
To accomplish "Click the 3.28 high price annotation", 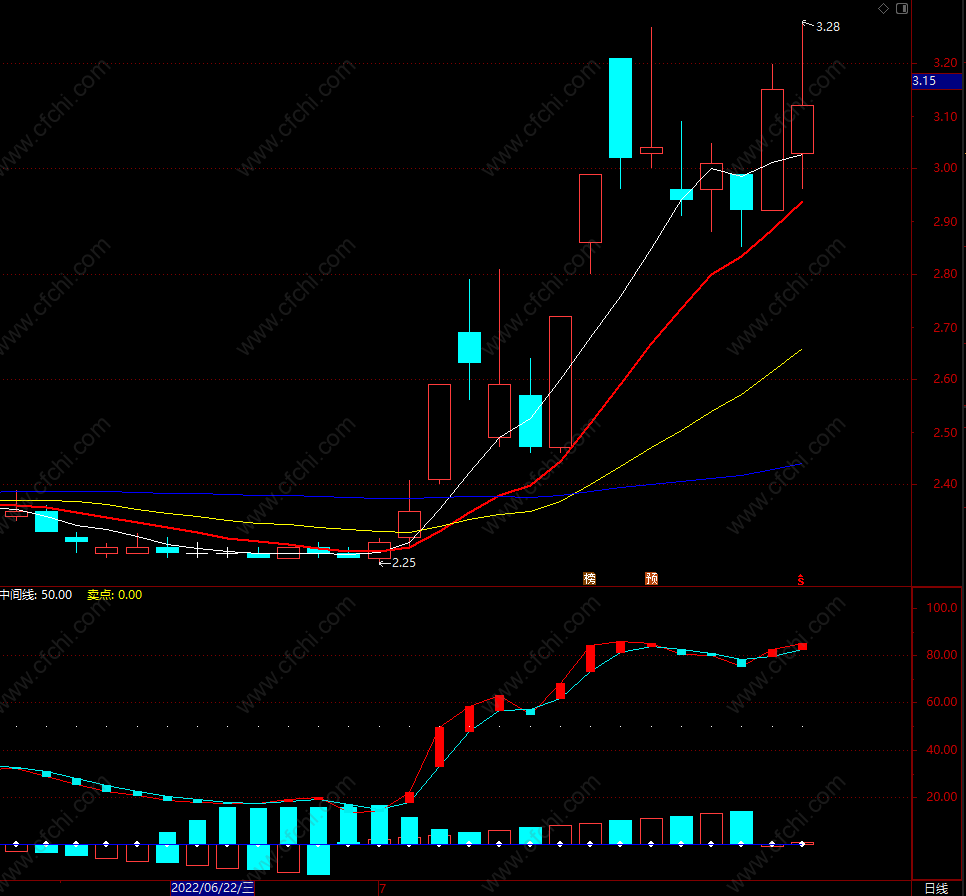I will 827,26.
